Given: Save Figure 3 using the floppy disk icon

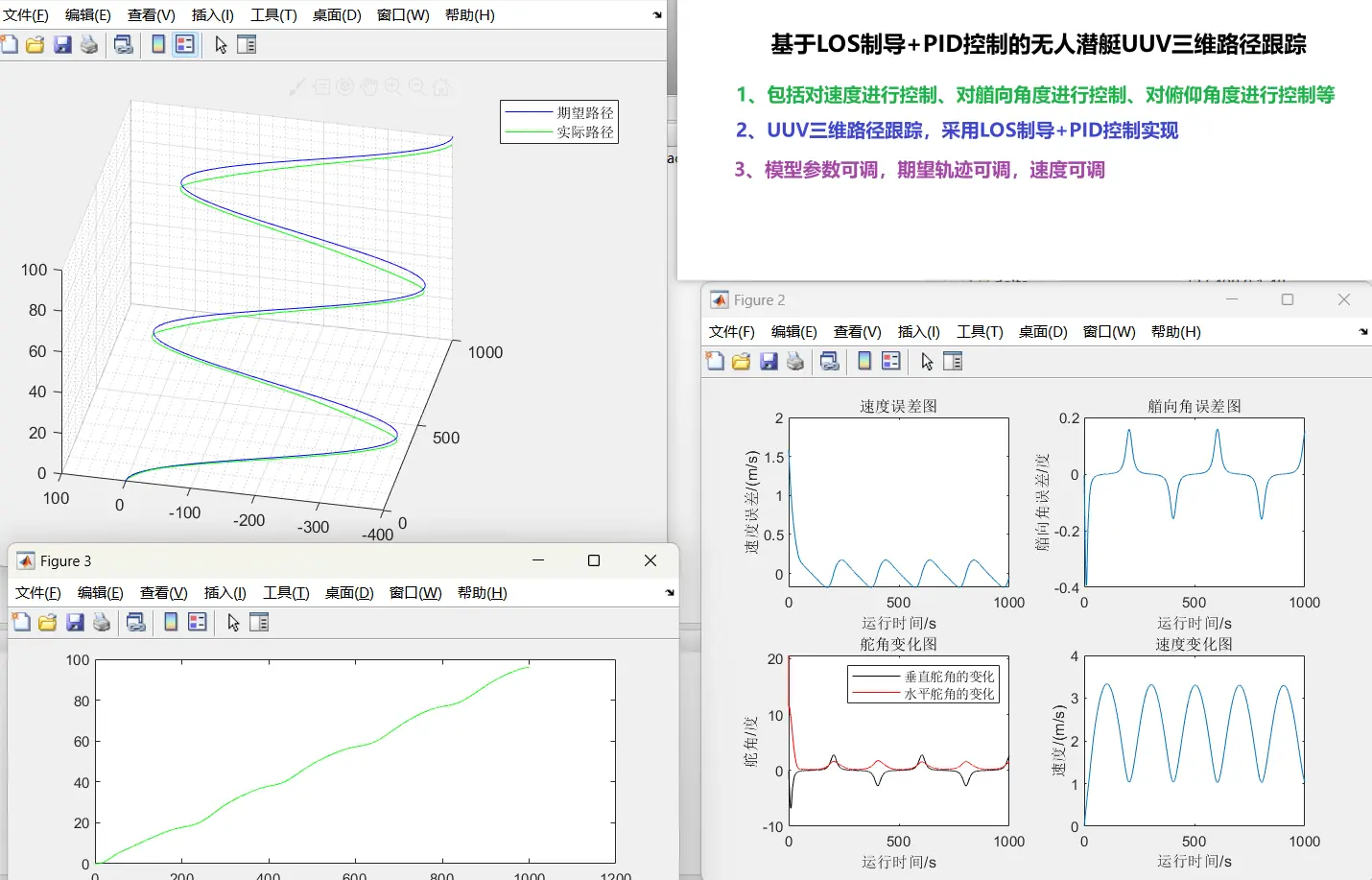Looking at the screenshot, I should [76, 622].
